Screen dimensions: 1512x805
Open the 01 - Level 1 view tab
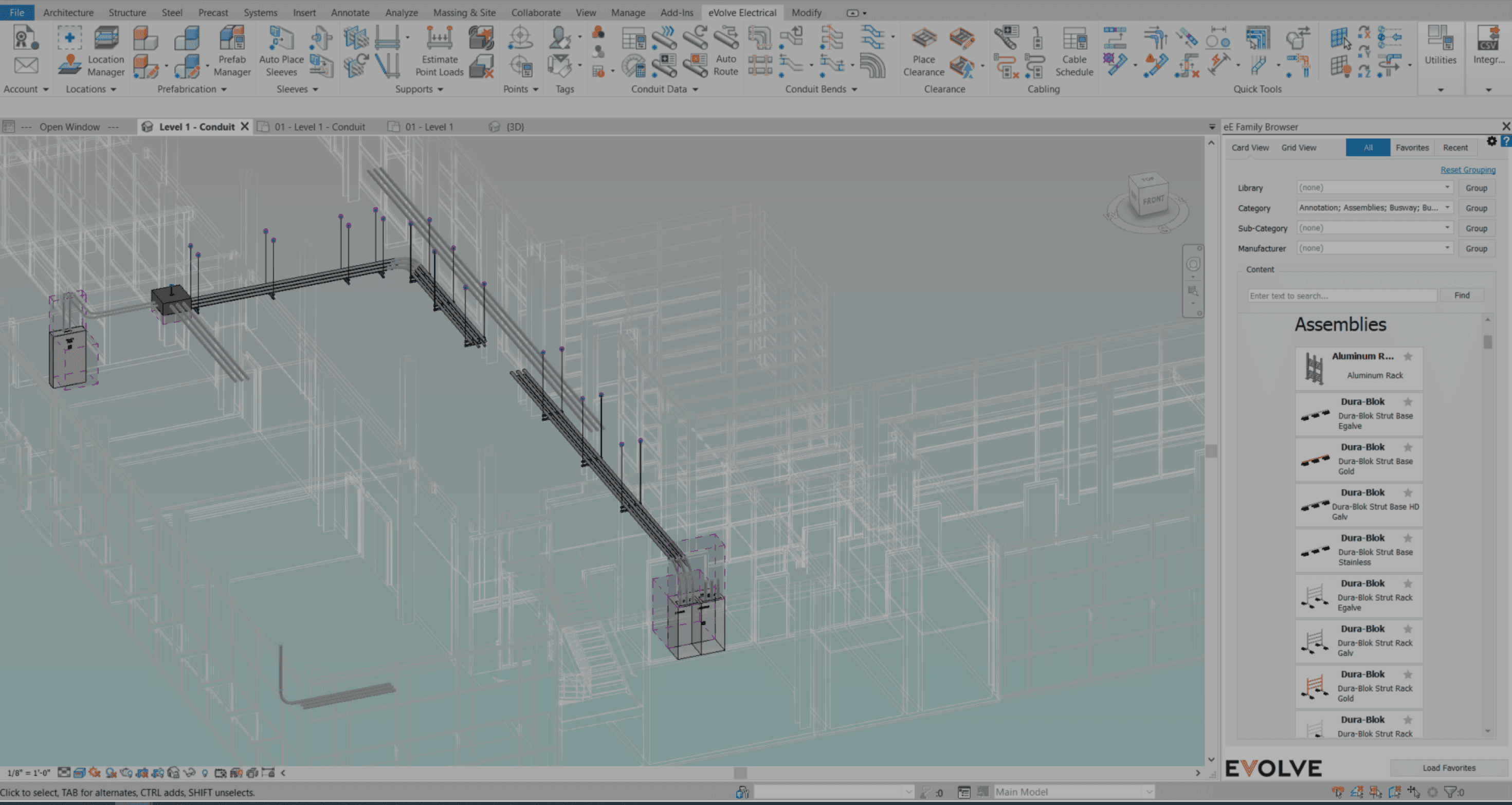(x=428, y=127)
